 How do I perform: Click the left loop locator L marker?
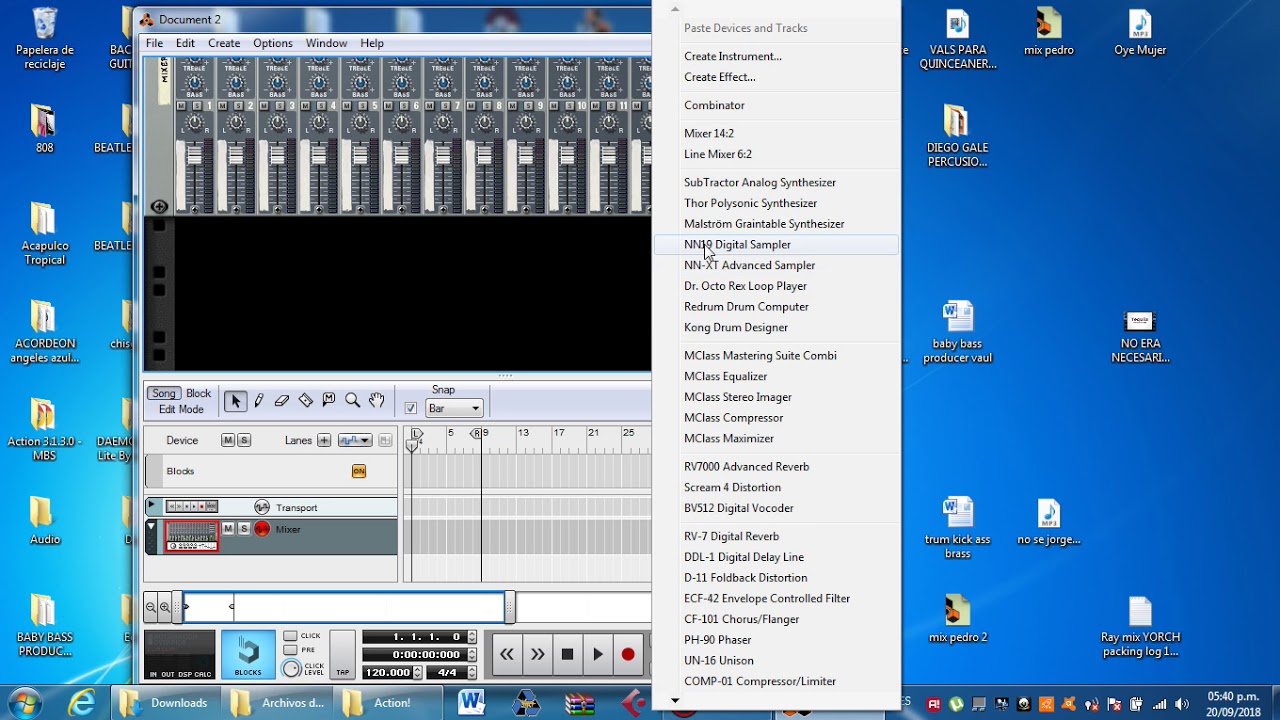[417, 433]
